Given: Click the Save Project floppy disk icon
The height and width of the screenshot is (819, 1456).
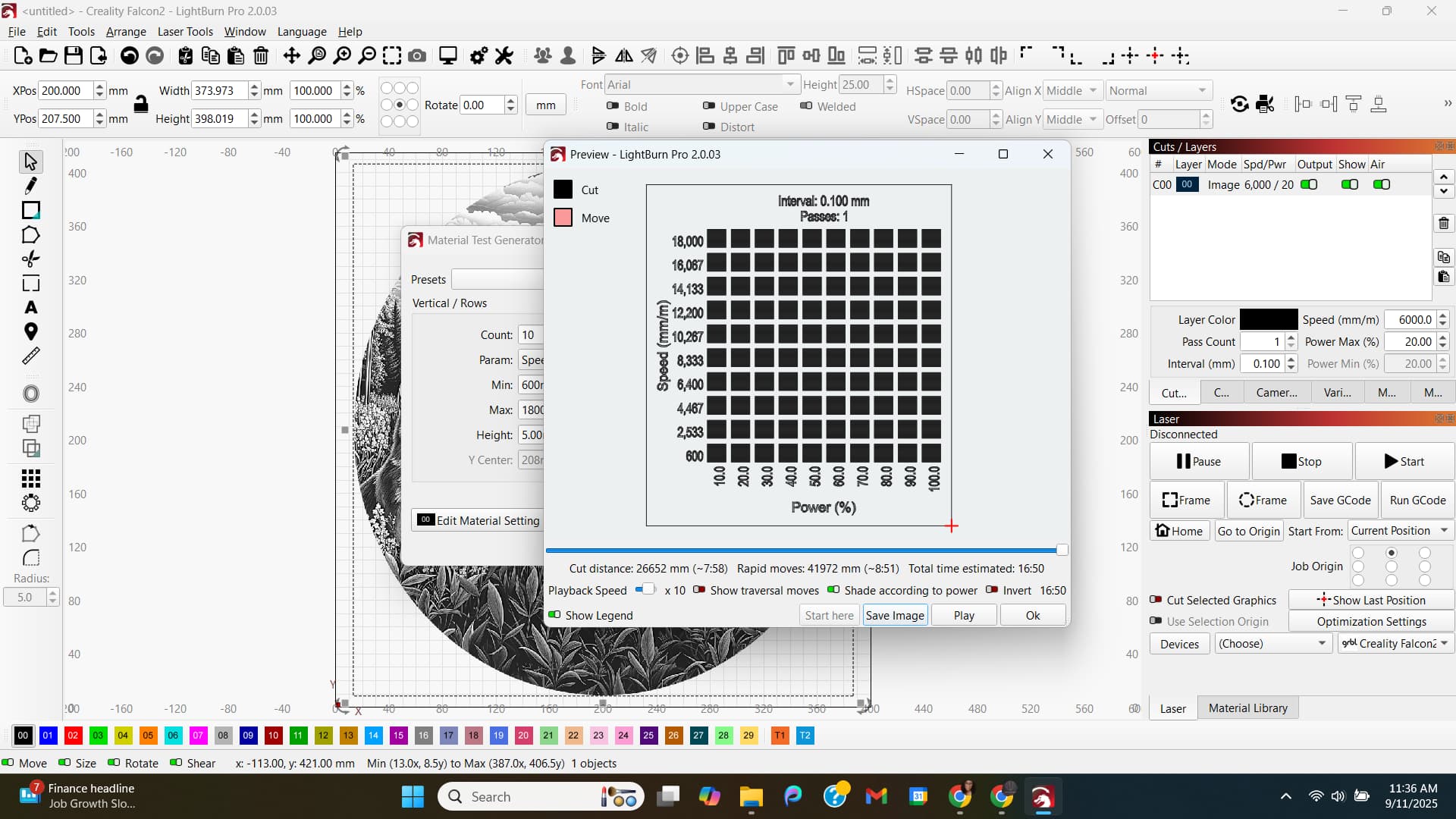Looking at the screenshot, I should (73, 55).
